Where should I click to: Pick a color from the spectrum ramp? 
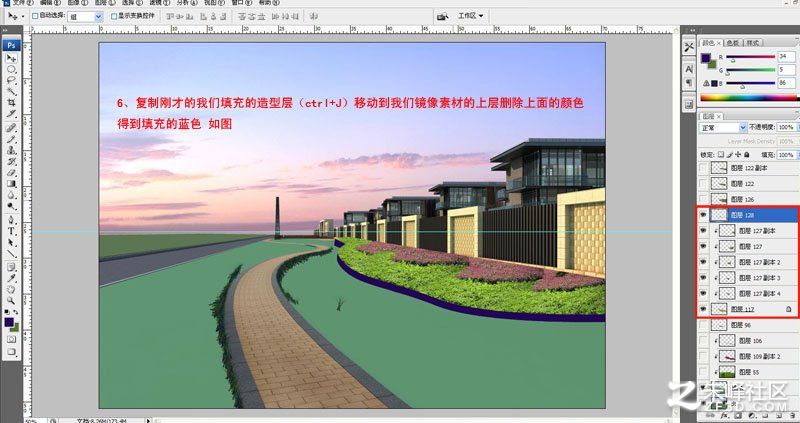click(x=749, y=98)
